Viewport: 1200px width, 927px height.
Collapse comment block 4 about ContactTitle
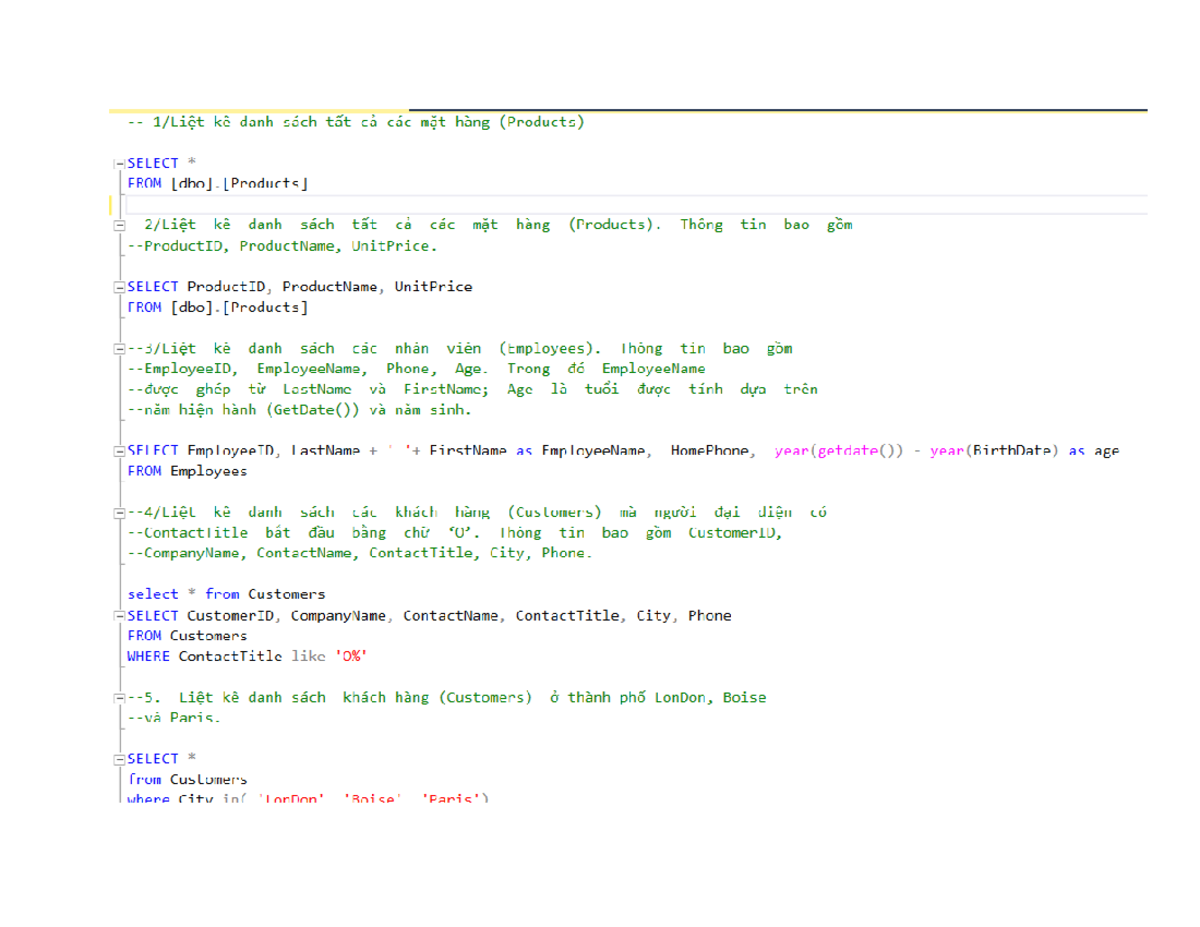[x=119, y=513]
